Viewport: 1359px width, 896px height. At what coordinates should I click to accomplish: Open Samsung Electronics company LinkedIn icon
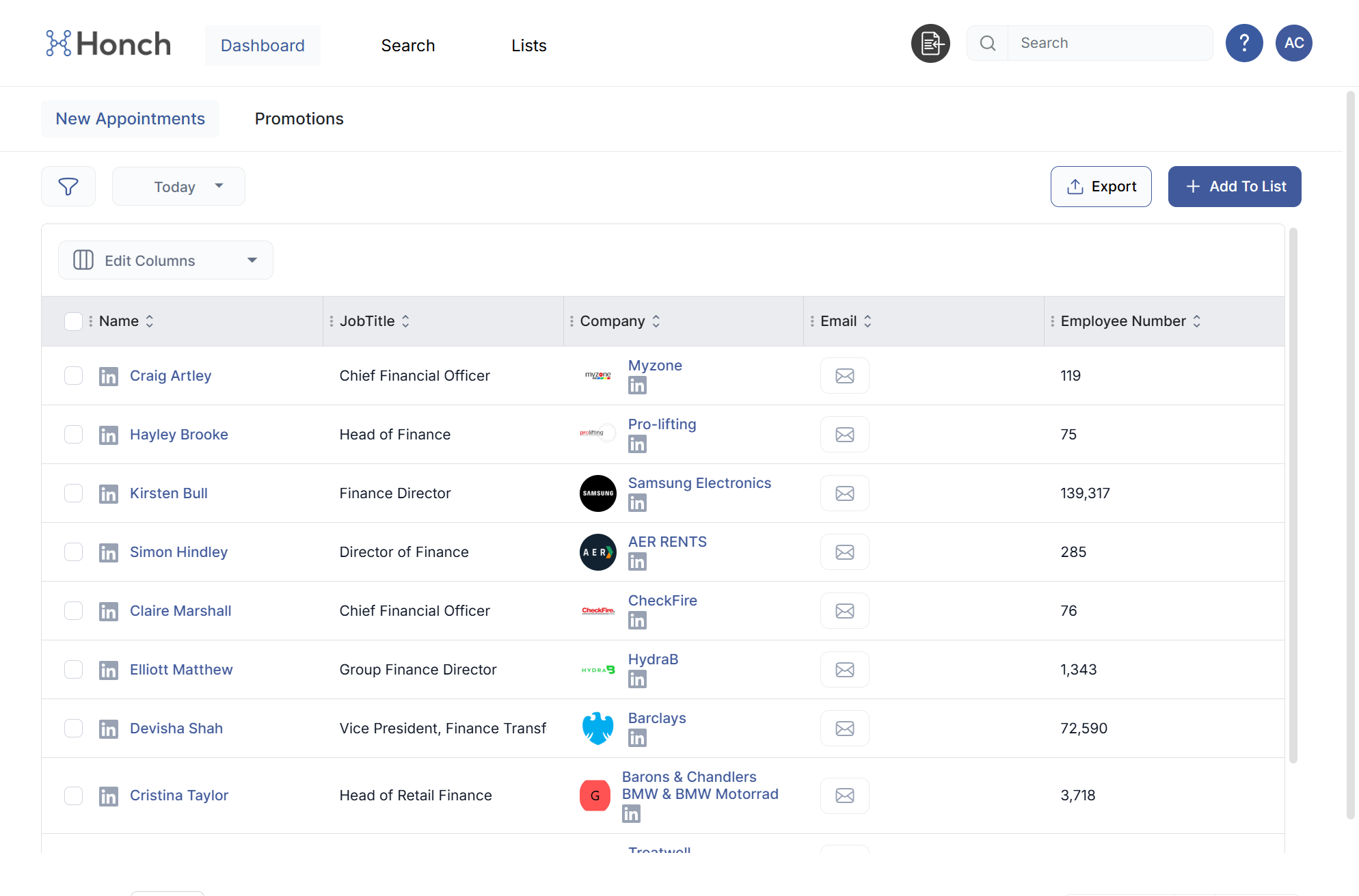click(x=637, y=504)
